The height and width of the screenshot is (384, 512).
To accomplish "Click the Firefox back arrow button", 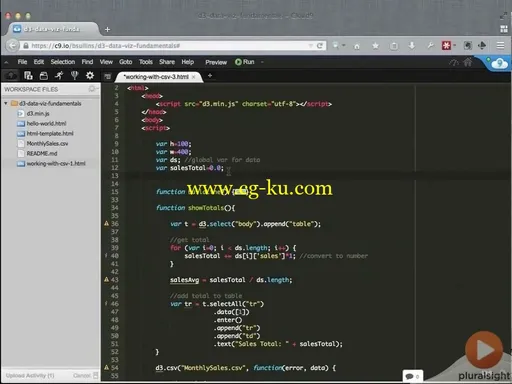I will point(12,46).
